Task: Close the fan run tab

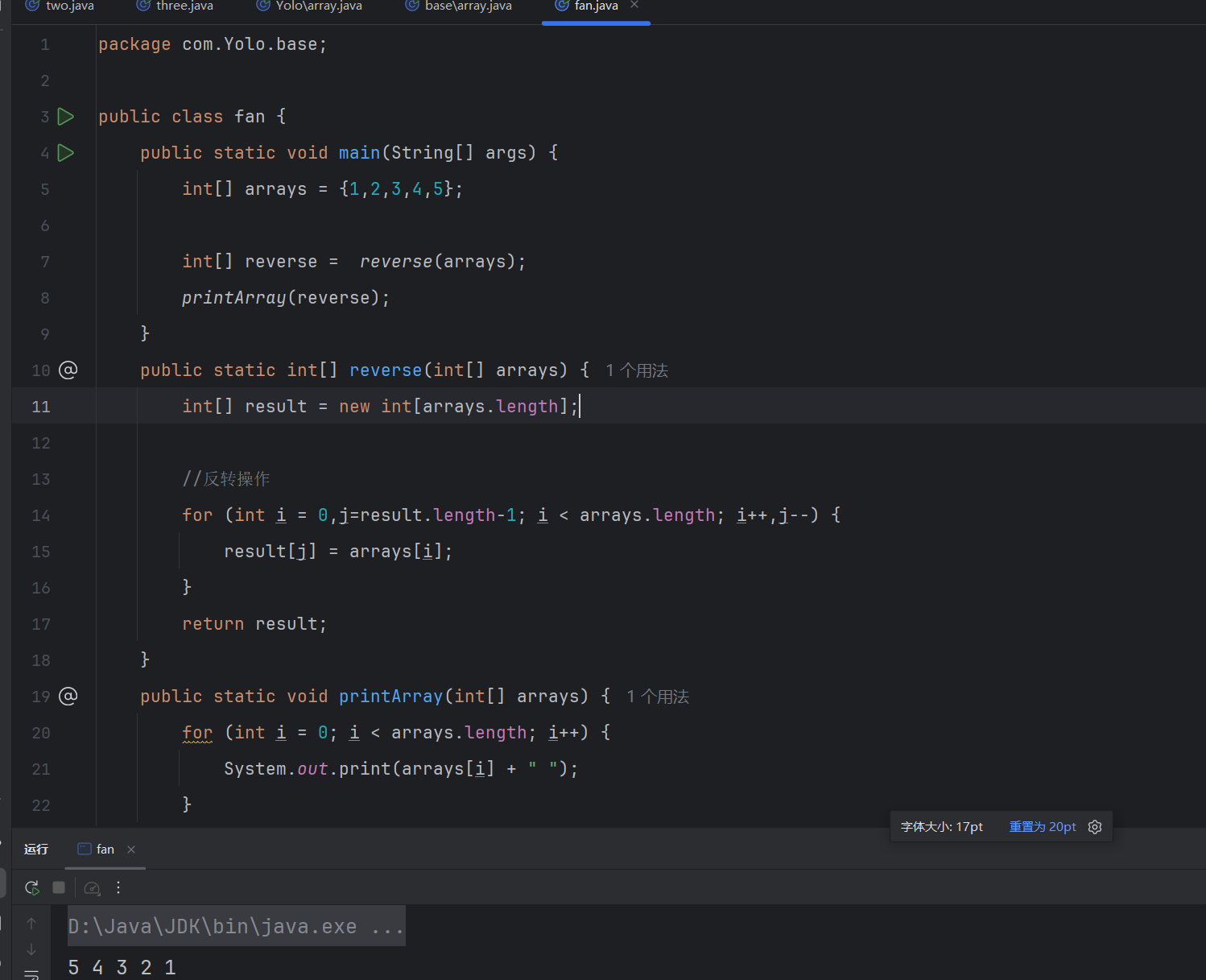Action: (131, 850)
